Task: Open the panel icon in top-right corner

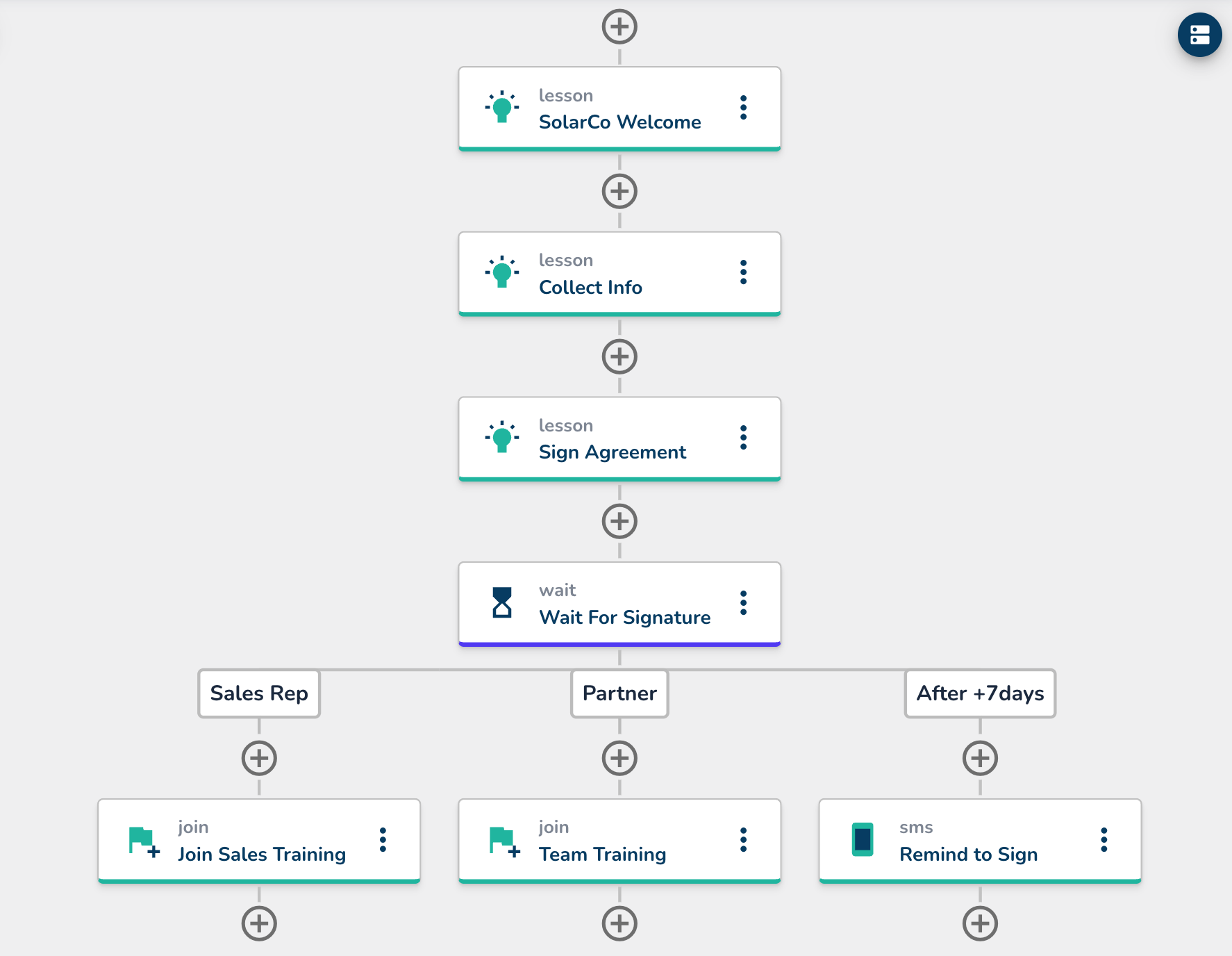Action: [1199, 35]
